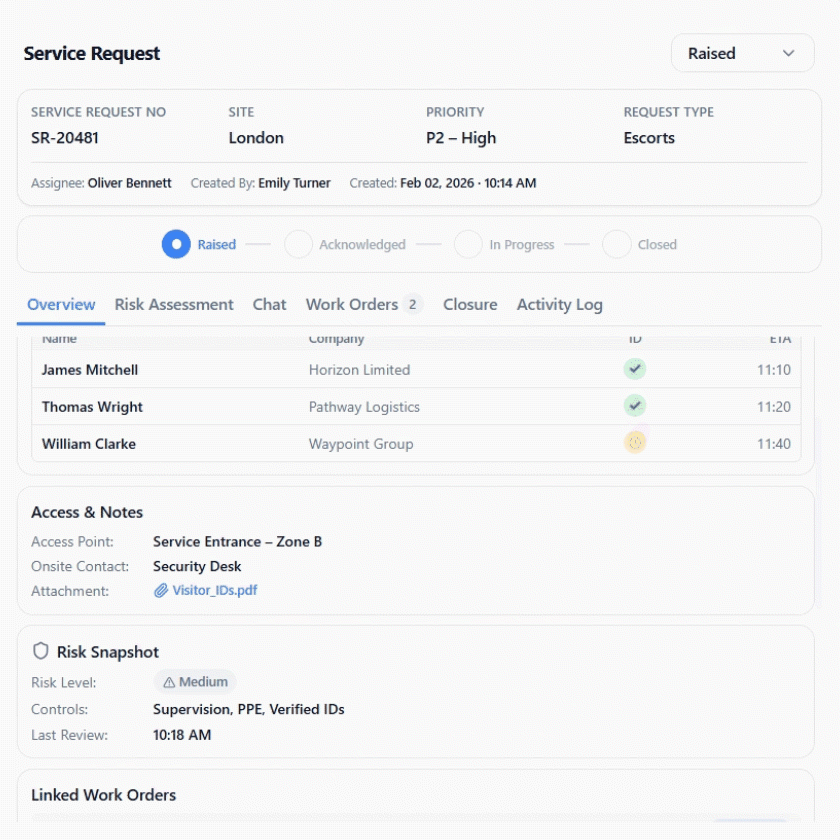Click Thomas Wright's verified ID check icon
The height and width of the screenshot is (840, 840).
click(x=635, y=406)
